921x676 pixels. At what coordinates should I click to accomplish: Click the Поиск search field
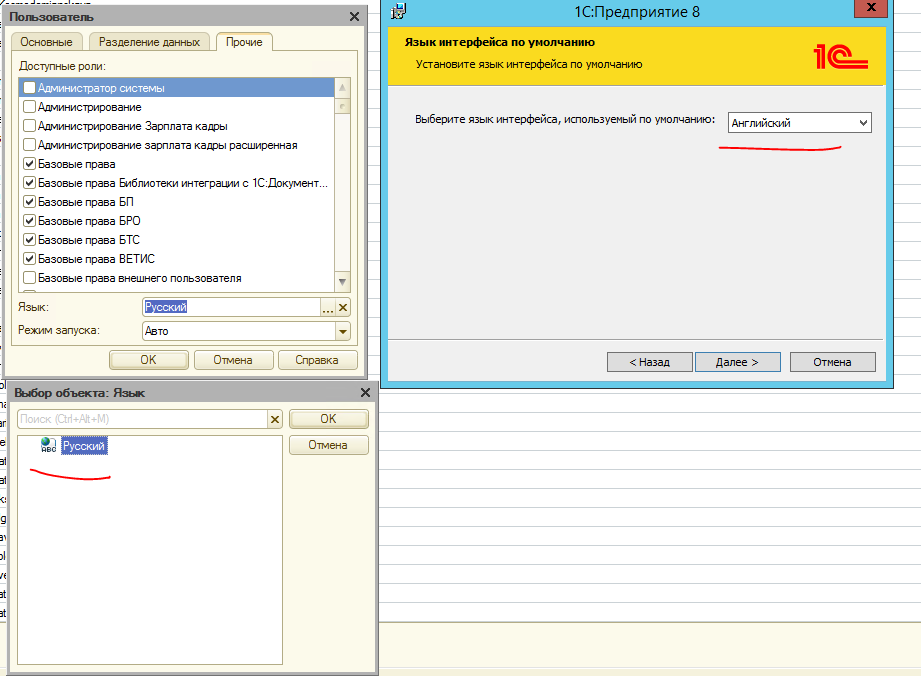tap(142, 419)
